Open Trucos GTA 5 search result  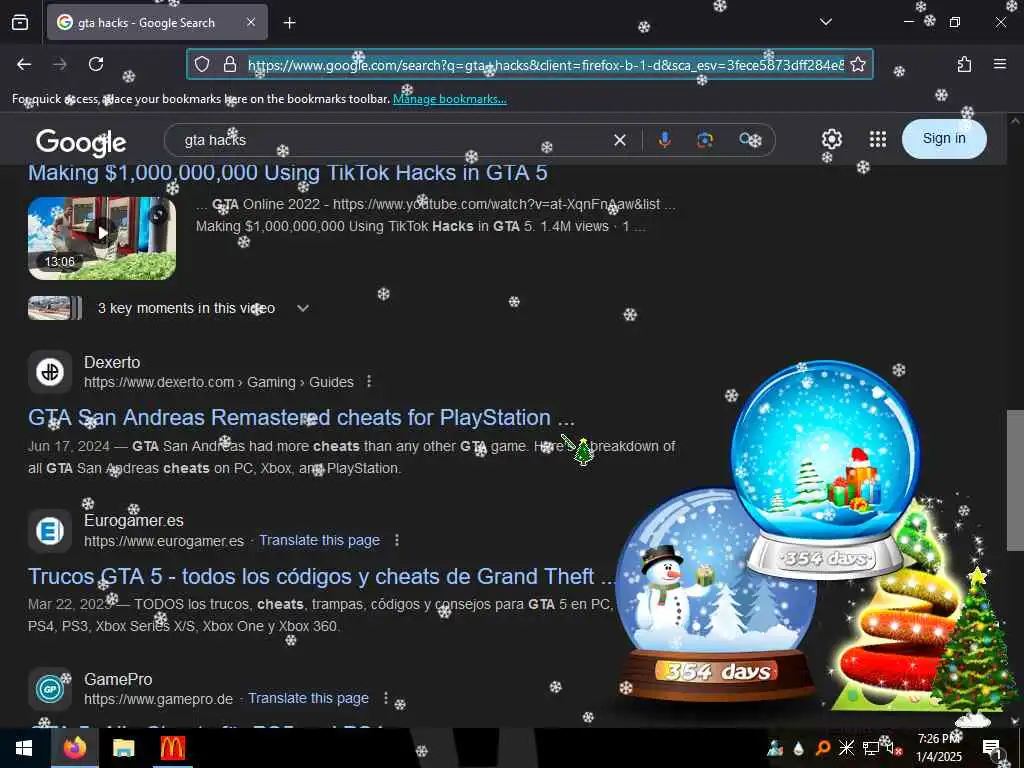click(321, 577)
